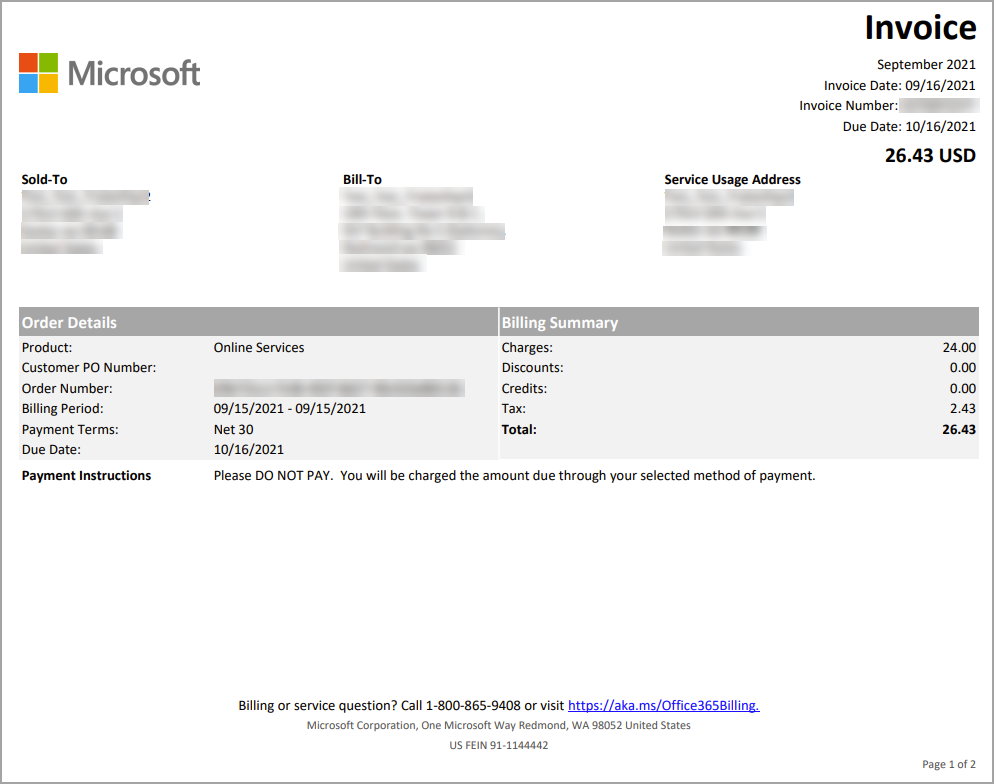This screenshot has height=784, width=994.
Task: Click the redacted Invoice Number field
Action: point(940,105)
